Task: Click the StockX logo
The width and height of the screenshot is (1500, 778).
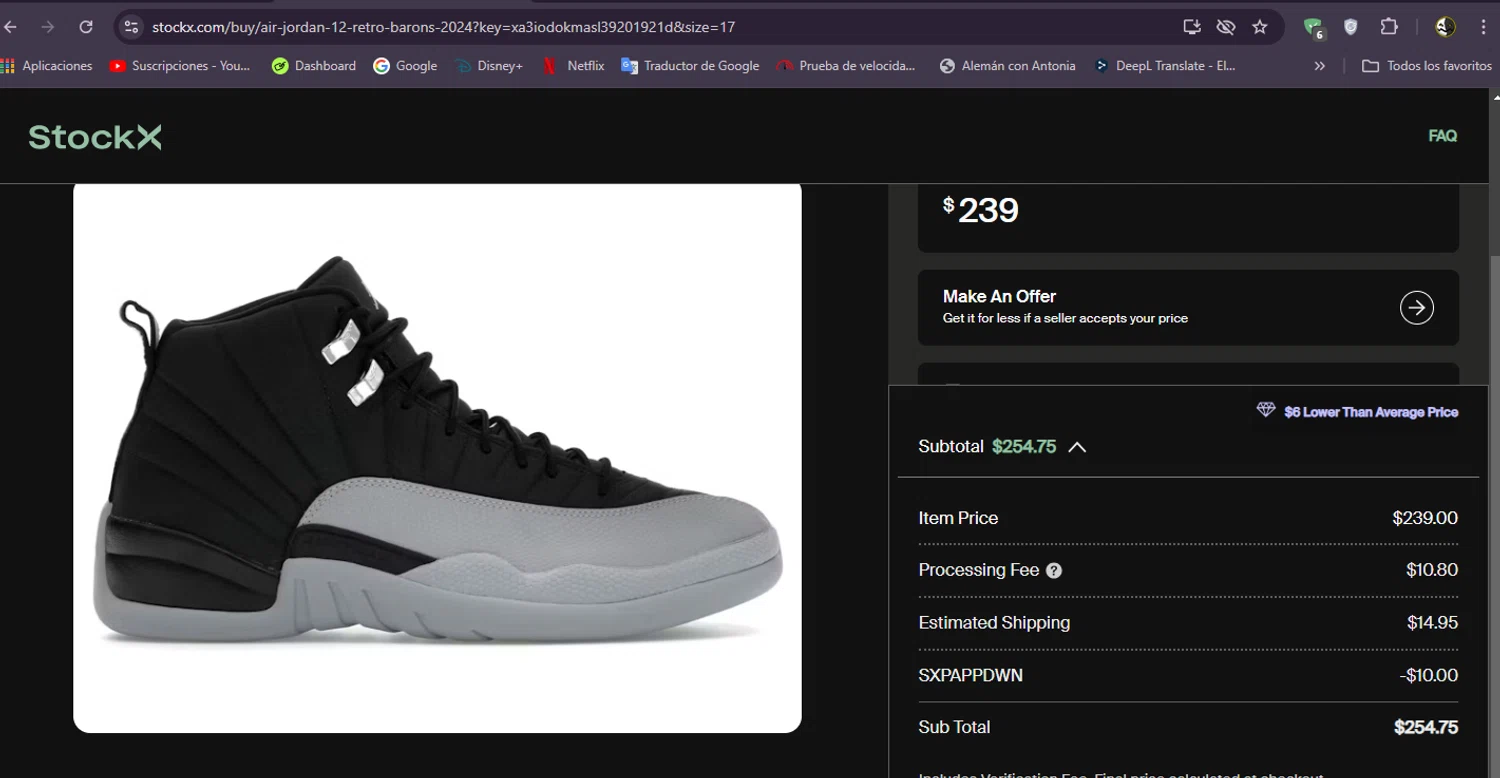Action: [x=95, y=137]
